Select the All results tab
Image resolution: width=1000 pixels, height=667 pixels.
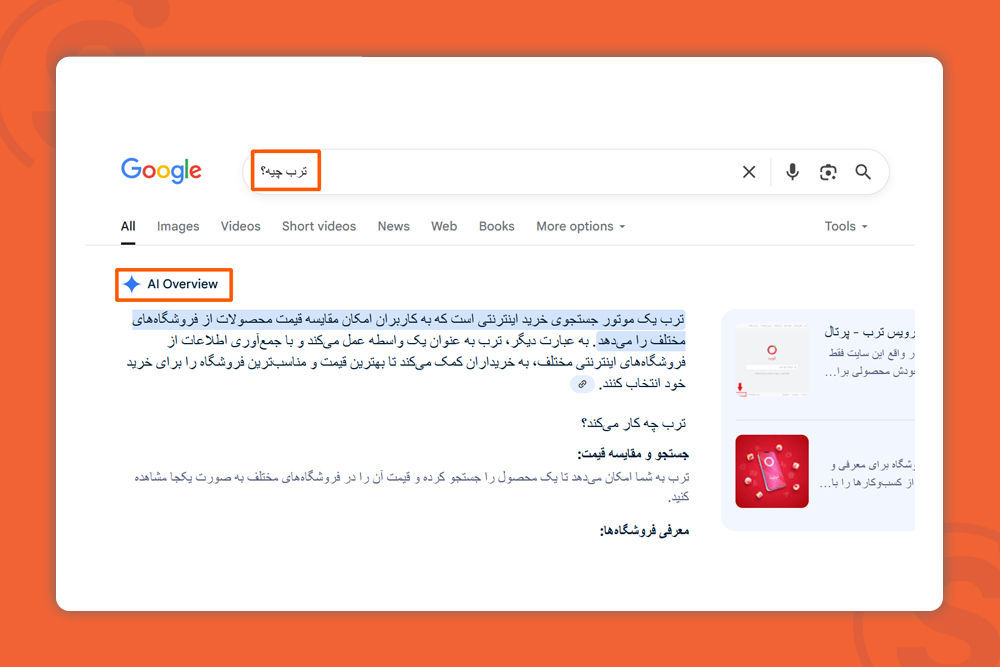pyautogui.click(x=128, y=226)
